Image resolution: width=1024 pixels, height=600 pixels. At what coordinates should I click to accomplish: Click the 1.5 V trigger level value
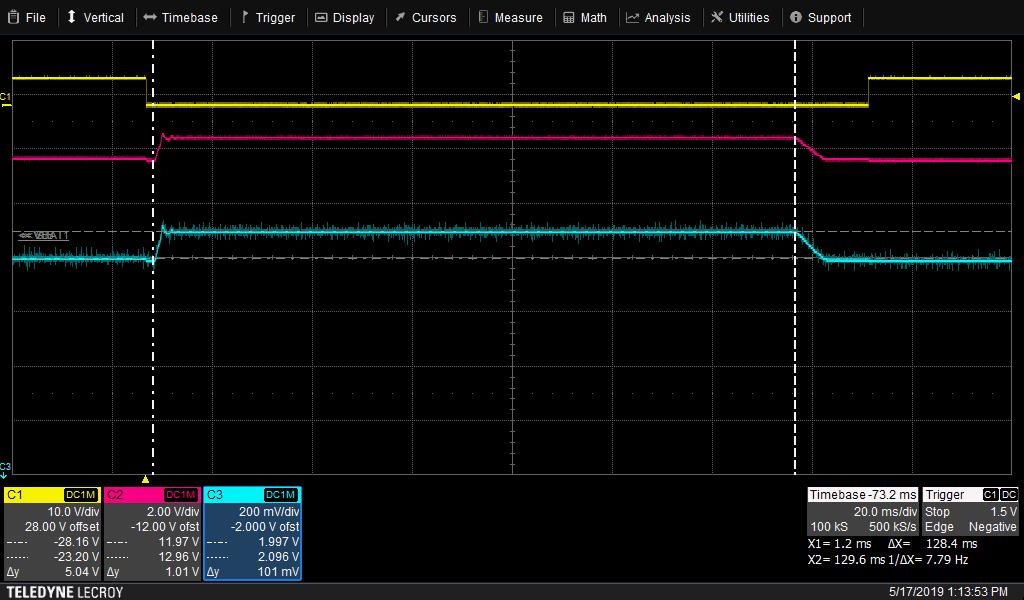pos(1004,511)
